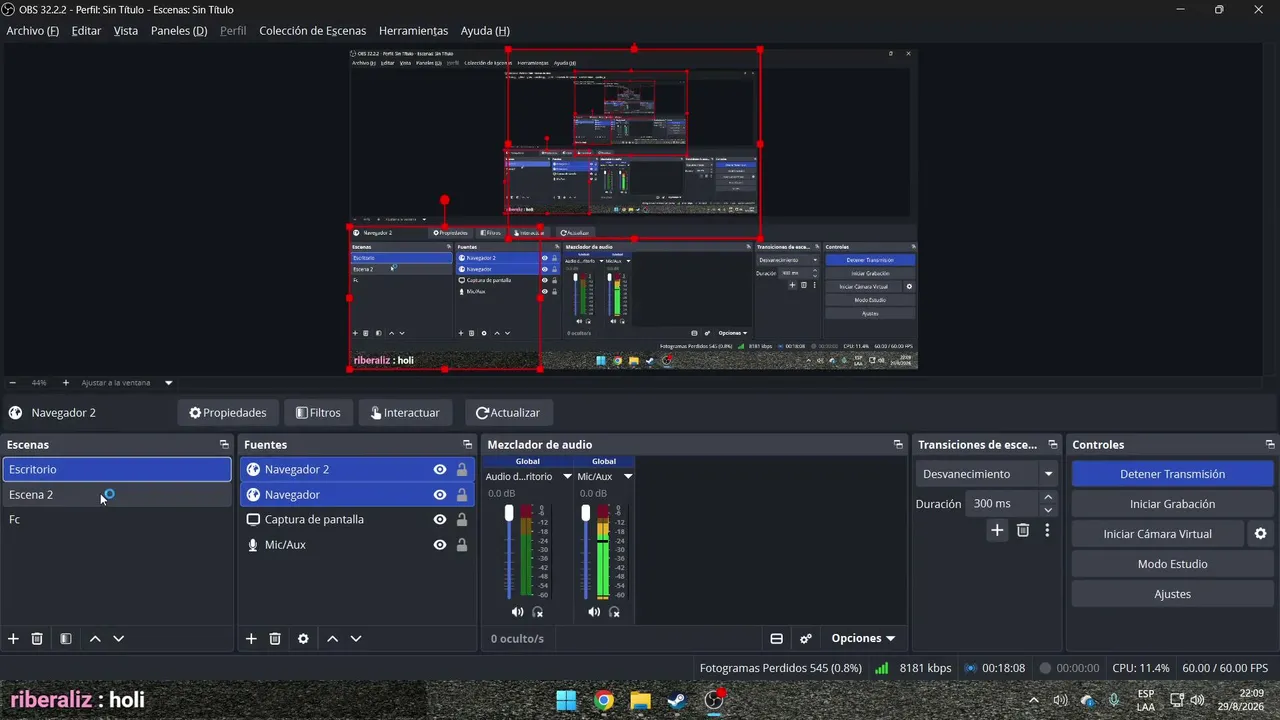The height and width of the screenshot is (720, 1280).
Task: Increase the transition duration with the up arrow
Action: pyautogui.click(x=1048, y=498)
